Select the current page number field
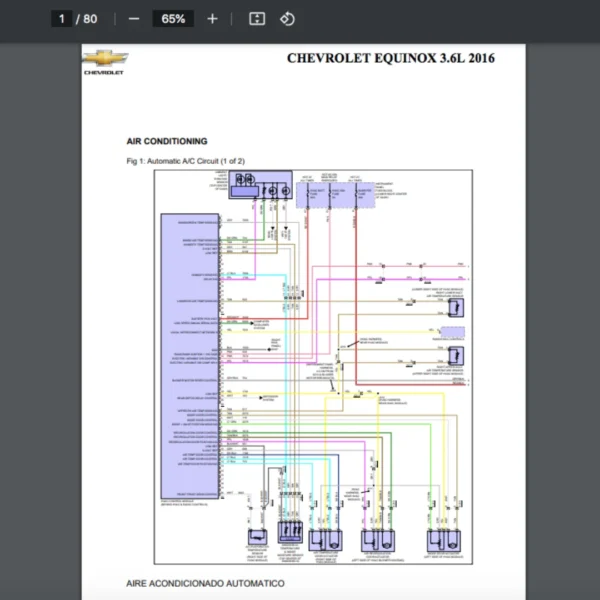The height and width of the screenshot is (600, 600). pyautogui.click(x=62, y=19)
